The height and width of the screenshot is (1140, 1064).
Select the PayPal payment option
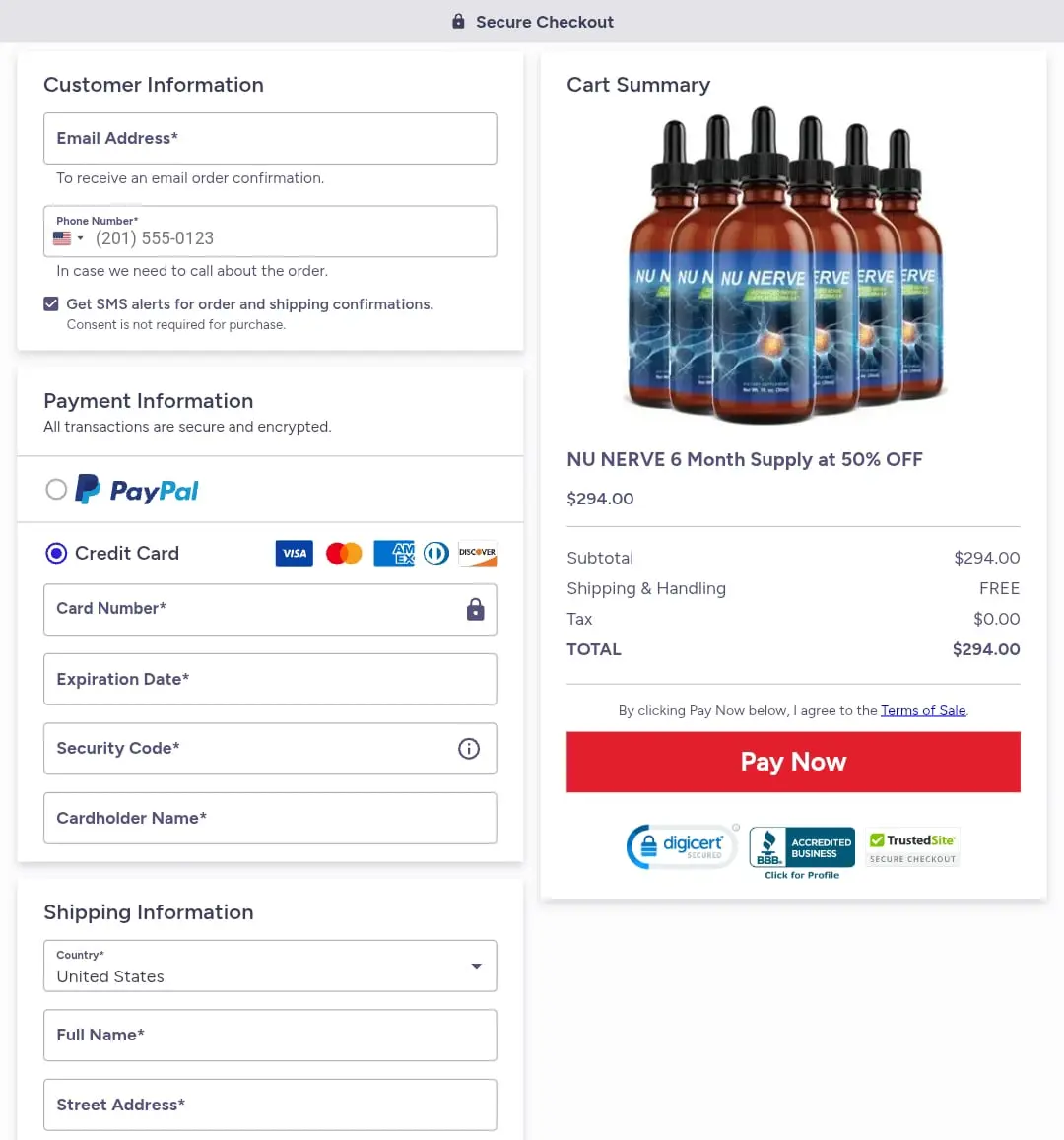(x=56, y=489)
